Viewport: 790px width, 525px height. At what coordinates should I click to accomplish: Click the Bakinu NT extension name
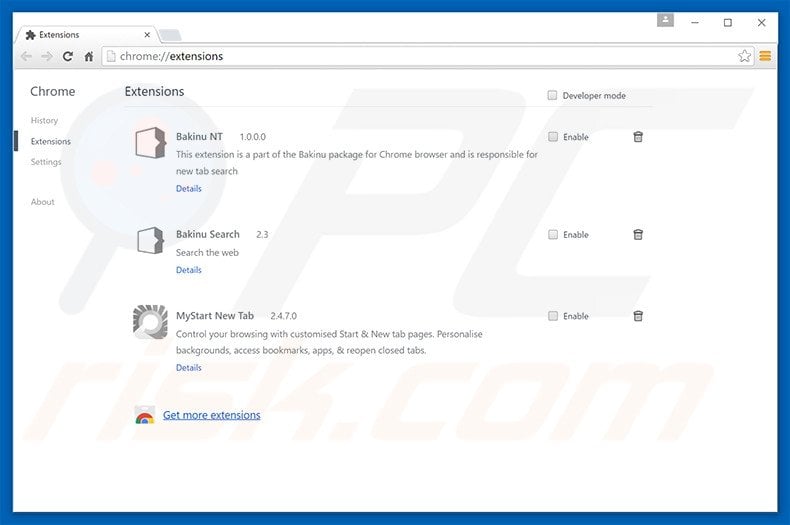click(199, 137)
